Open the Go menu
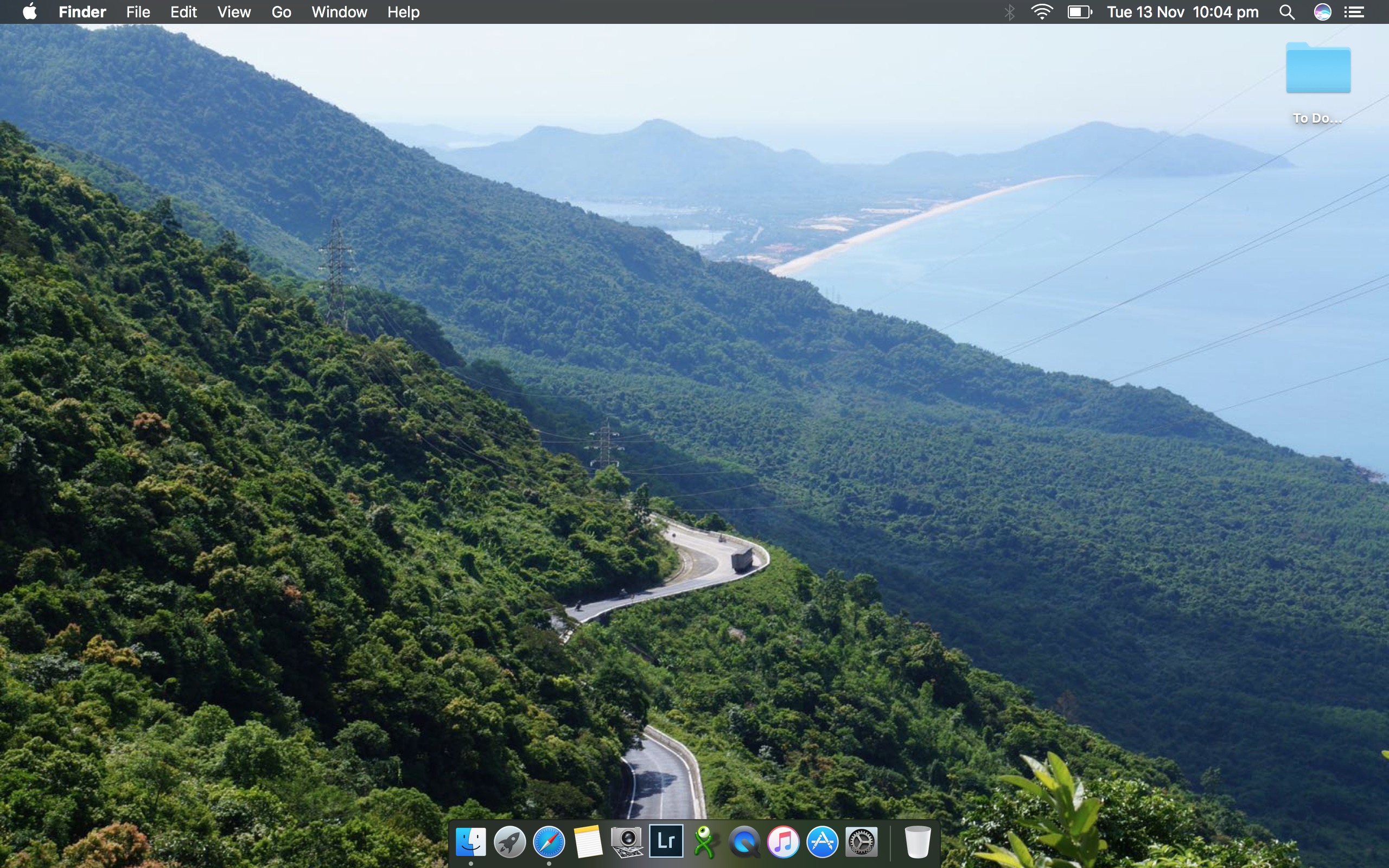1389x868 pixels. click(281, 12)
